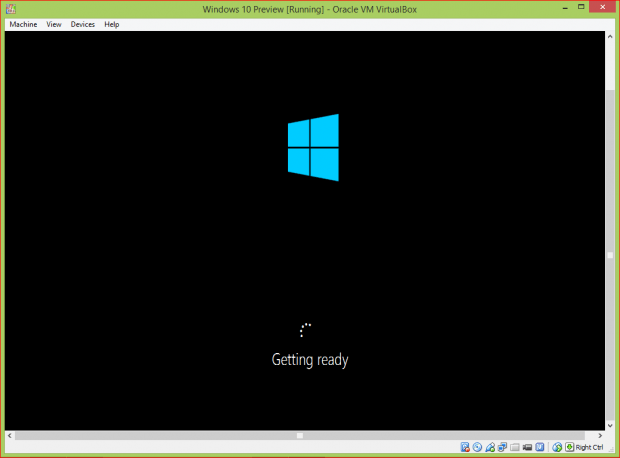This screenshot has height=458, width=620.
Task: Open the Devices menu
Action: pos(83,25)
